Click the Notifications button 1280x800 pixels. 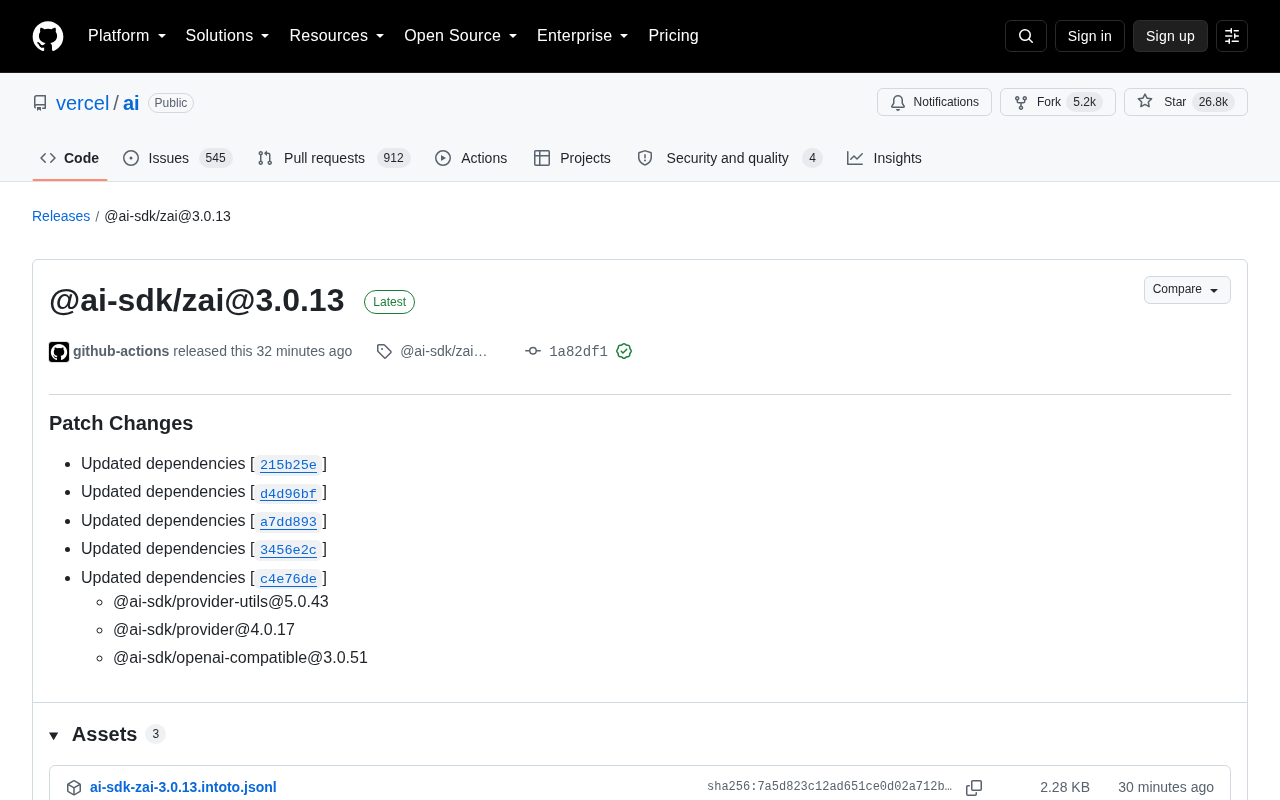click(934, 102)
